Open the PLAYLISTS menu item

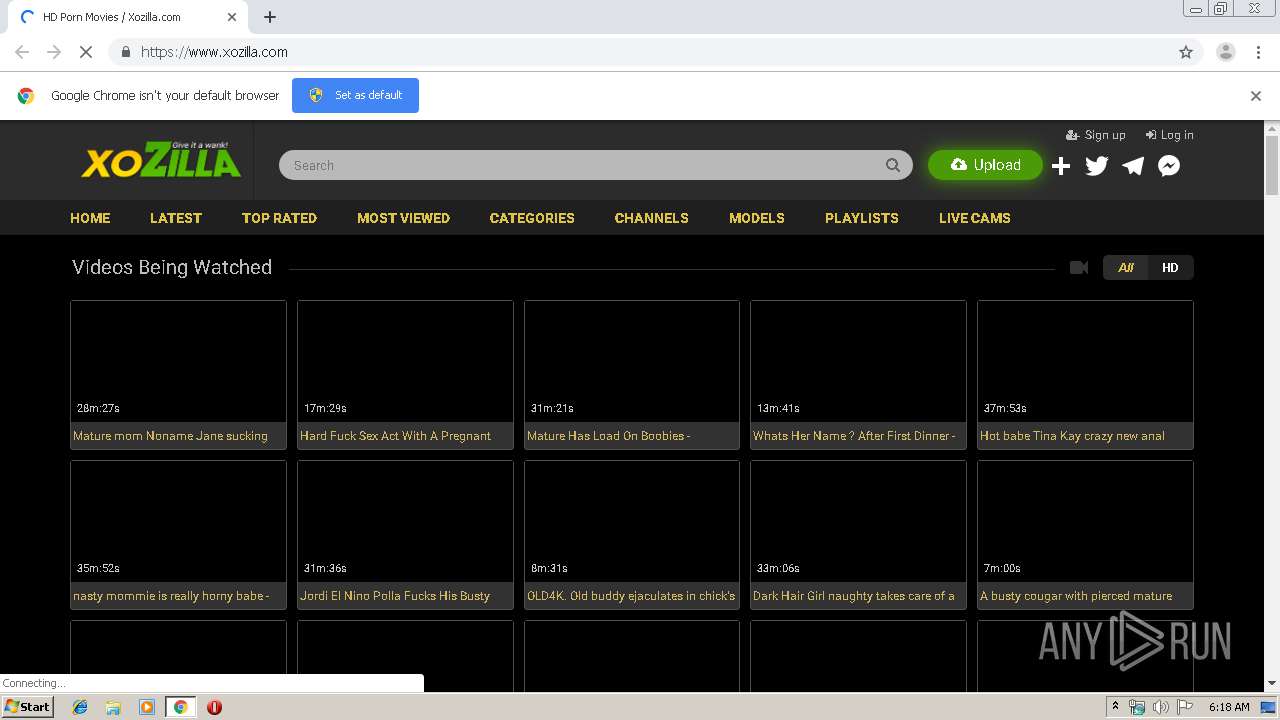click(862, 218)
